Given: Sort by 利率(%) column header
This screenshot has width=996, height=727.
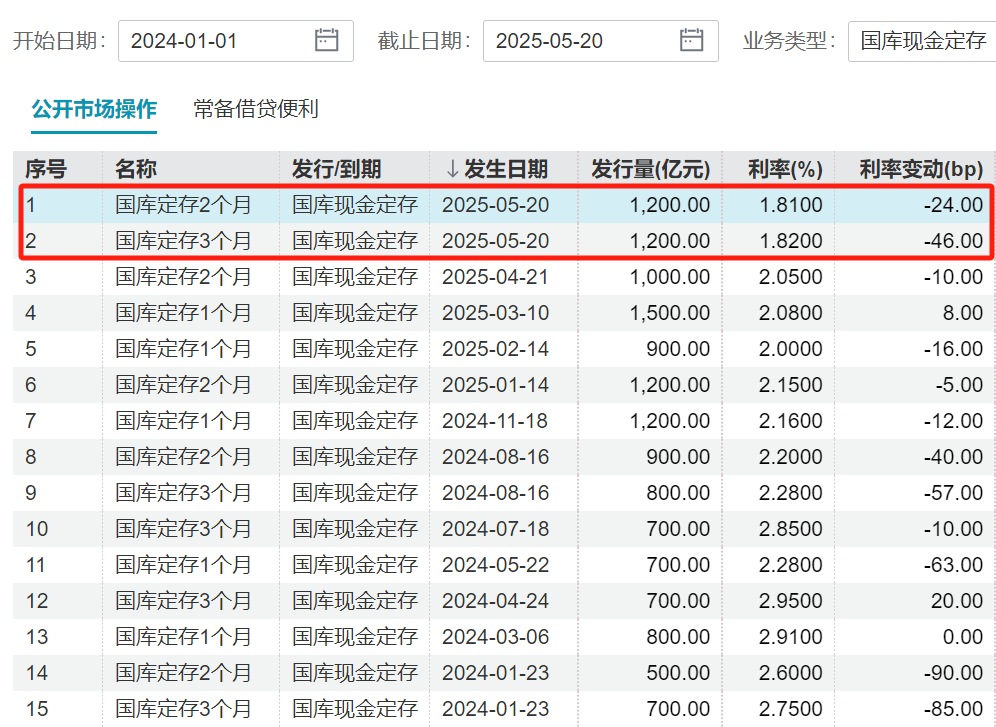Looking at the screenshot, I should (x=785, y=169).
